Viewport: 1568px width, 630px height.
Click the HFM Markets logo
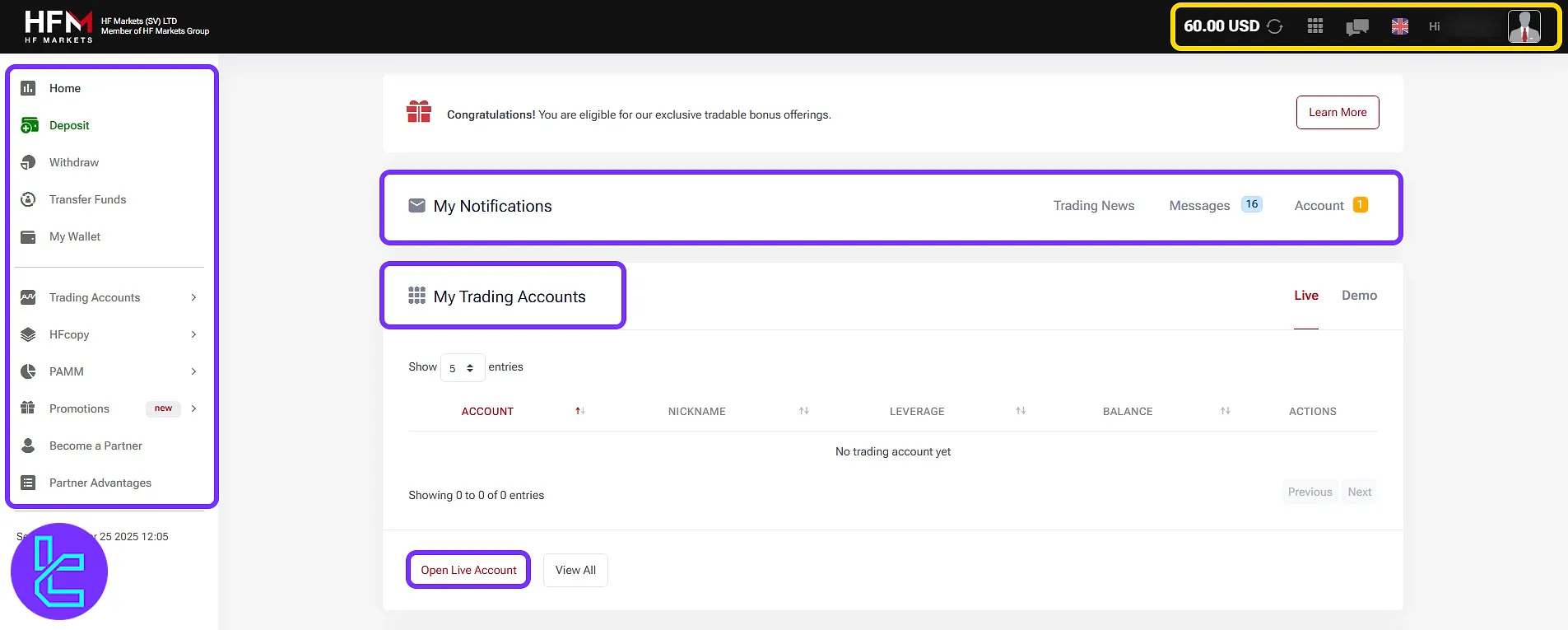[x=58, y=26]
